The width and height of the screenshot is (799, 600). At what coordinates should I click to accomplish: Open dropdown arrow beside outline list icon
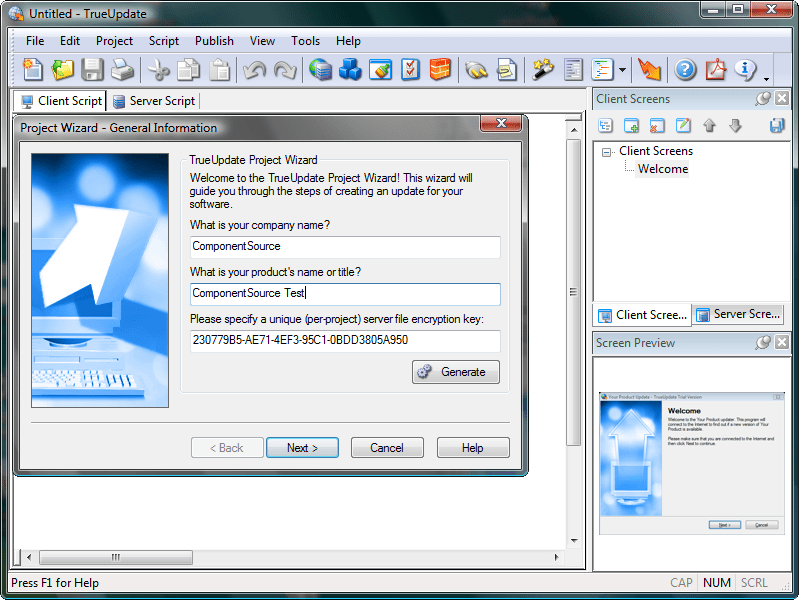622,70
